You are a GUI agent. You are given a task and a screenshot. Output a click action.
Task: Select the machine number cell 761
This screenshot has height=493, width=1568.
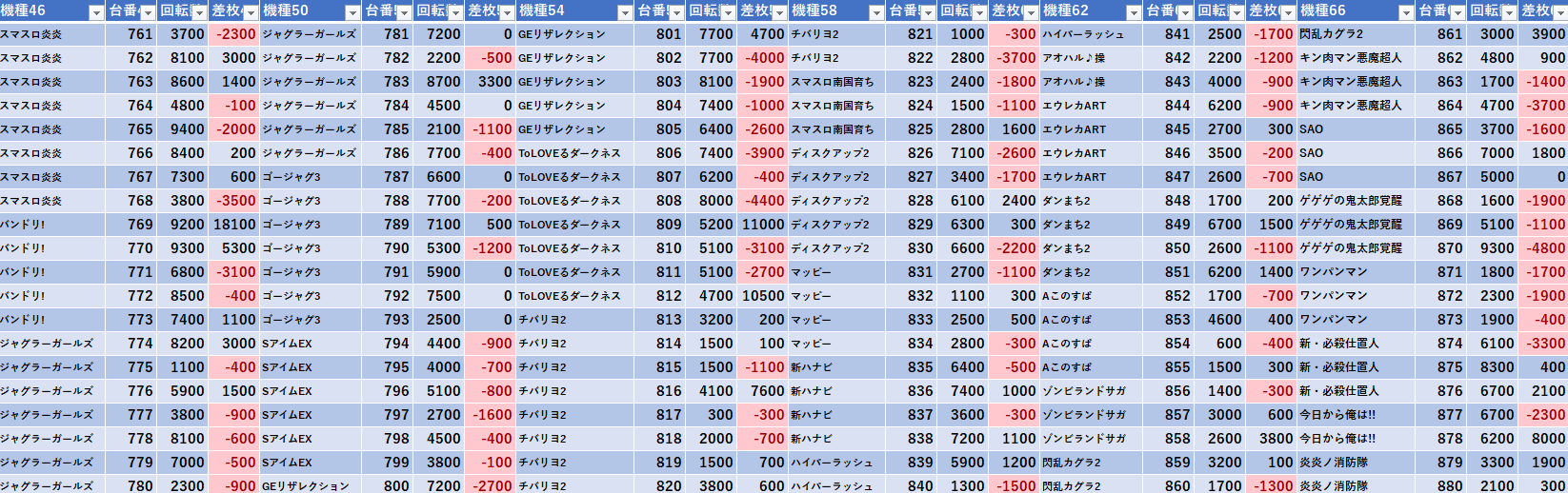[x=131, y=34]
